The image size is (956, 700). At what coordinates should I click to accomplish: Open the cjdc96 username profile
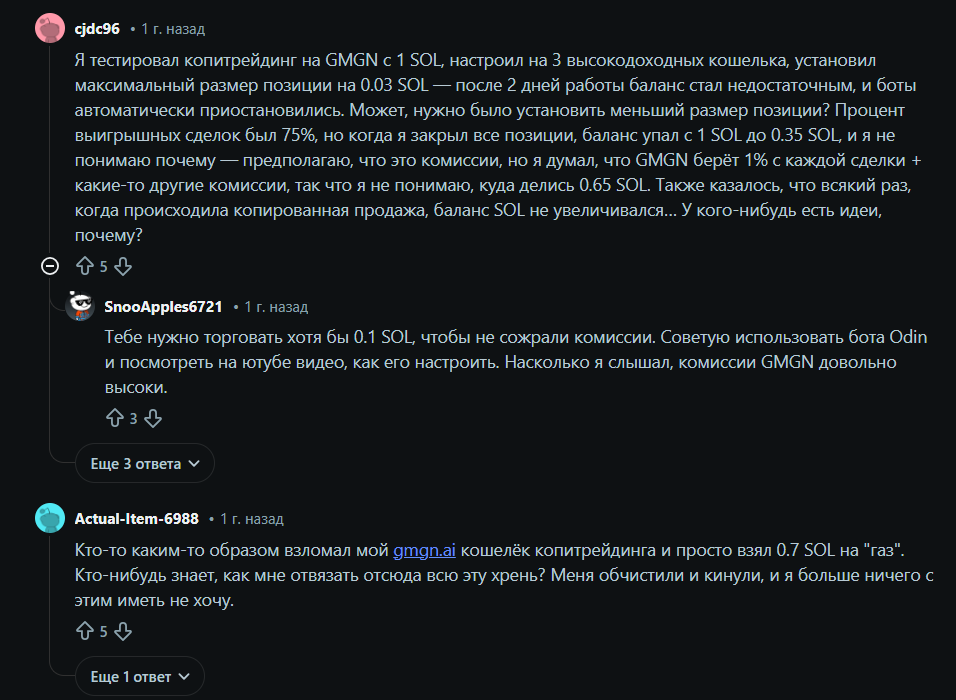(x=97, y=29)
